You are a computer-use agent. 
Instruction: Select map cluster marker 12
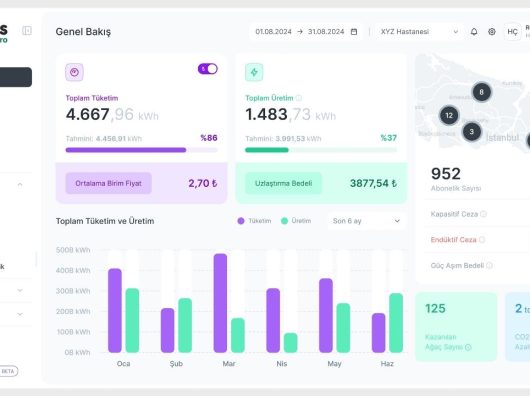[449, 116]
